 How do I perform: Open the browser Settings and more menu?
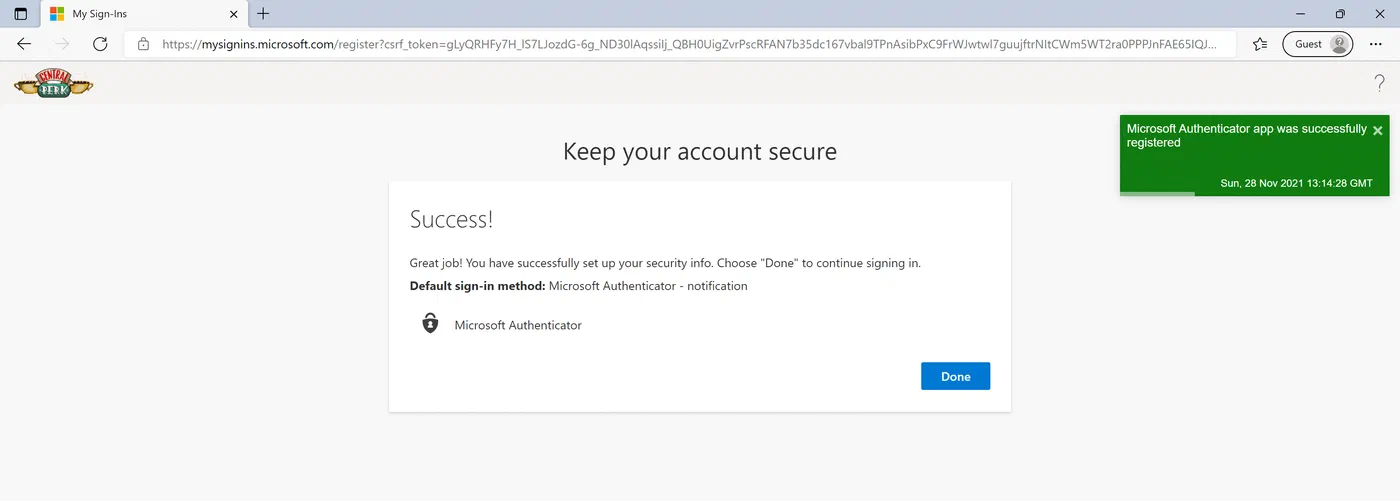[x=1376, y=44]
